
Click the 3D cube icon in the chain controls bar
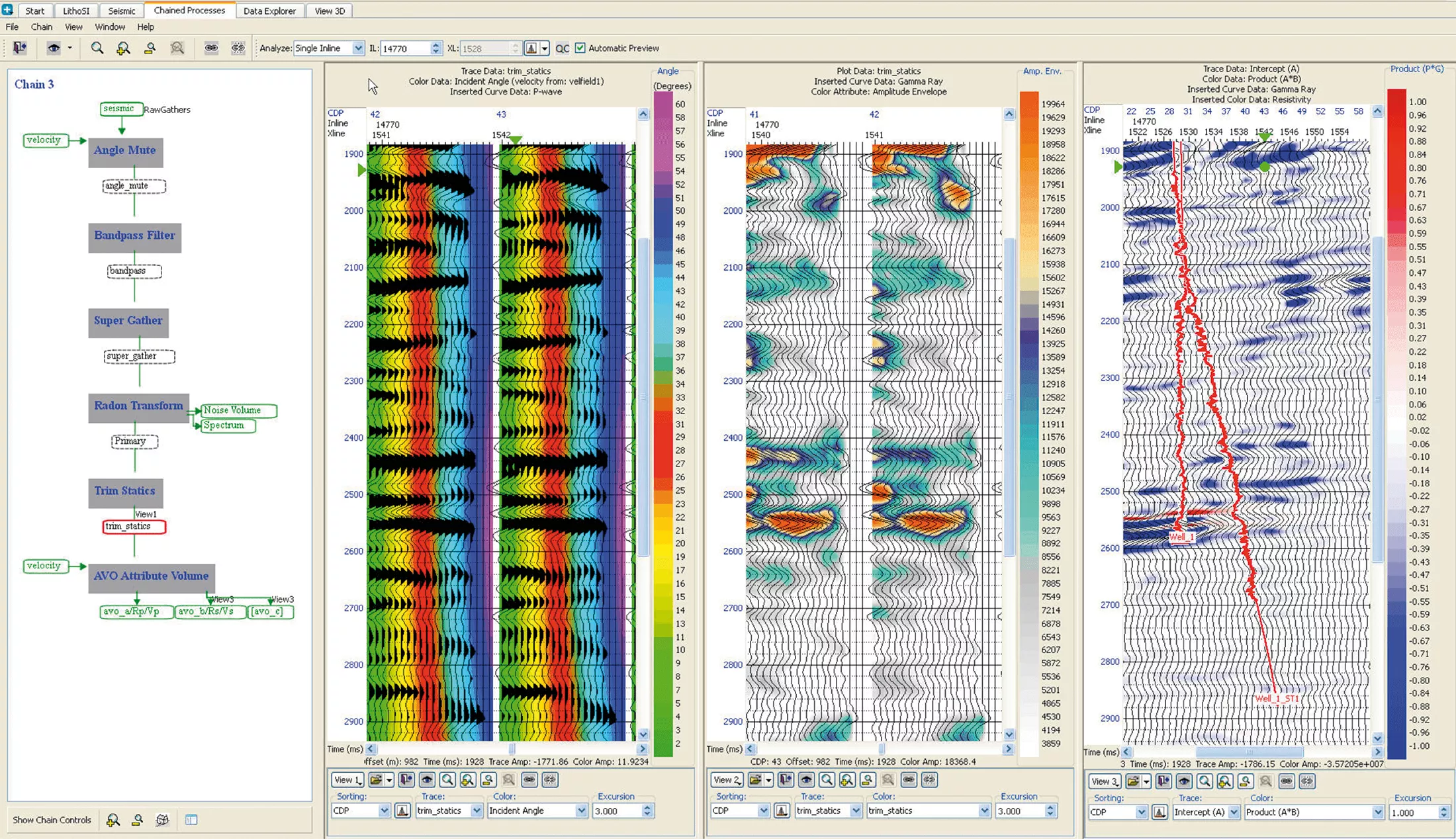(160, 820)
